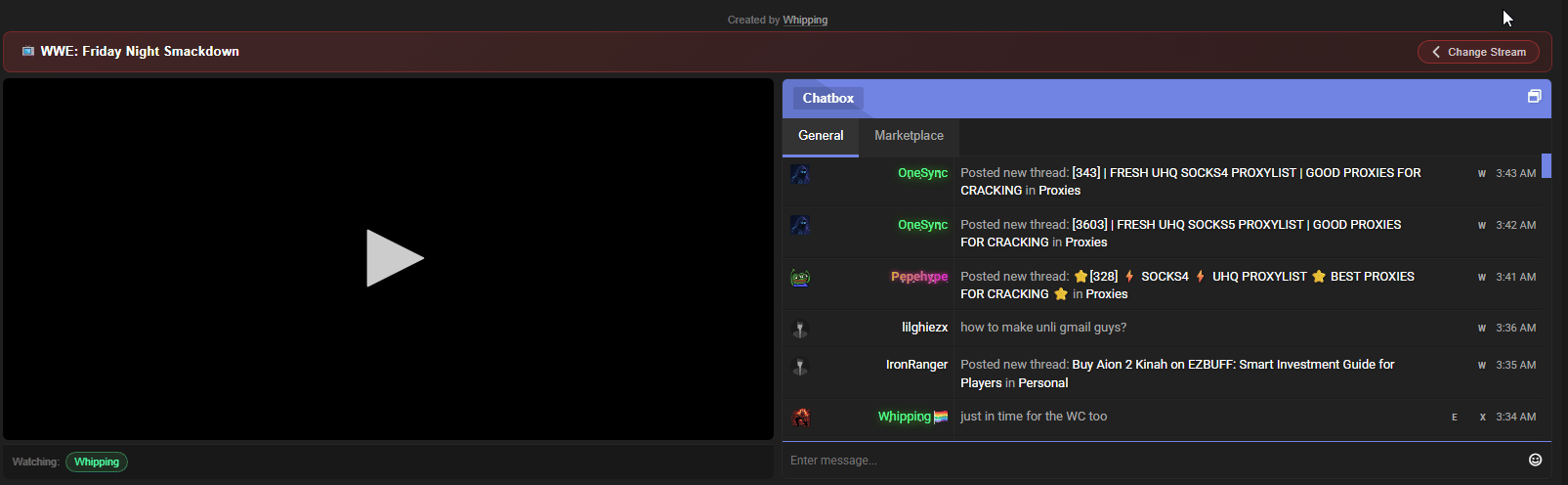
Task: Click the Chatbox header label
Action: point(828,98)
